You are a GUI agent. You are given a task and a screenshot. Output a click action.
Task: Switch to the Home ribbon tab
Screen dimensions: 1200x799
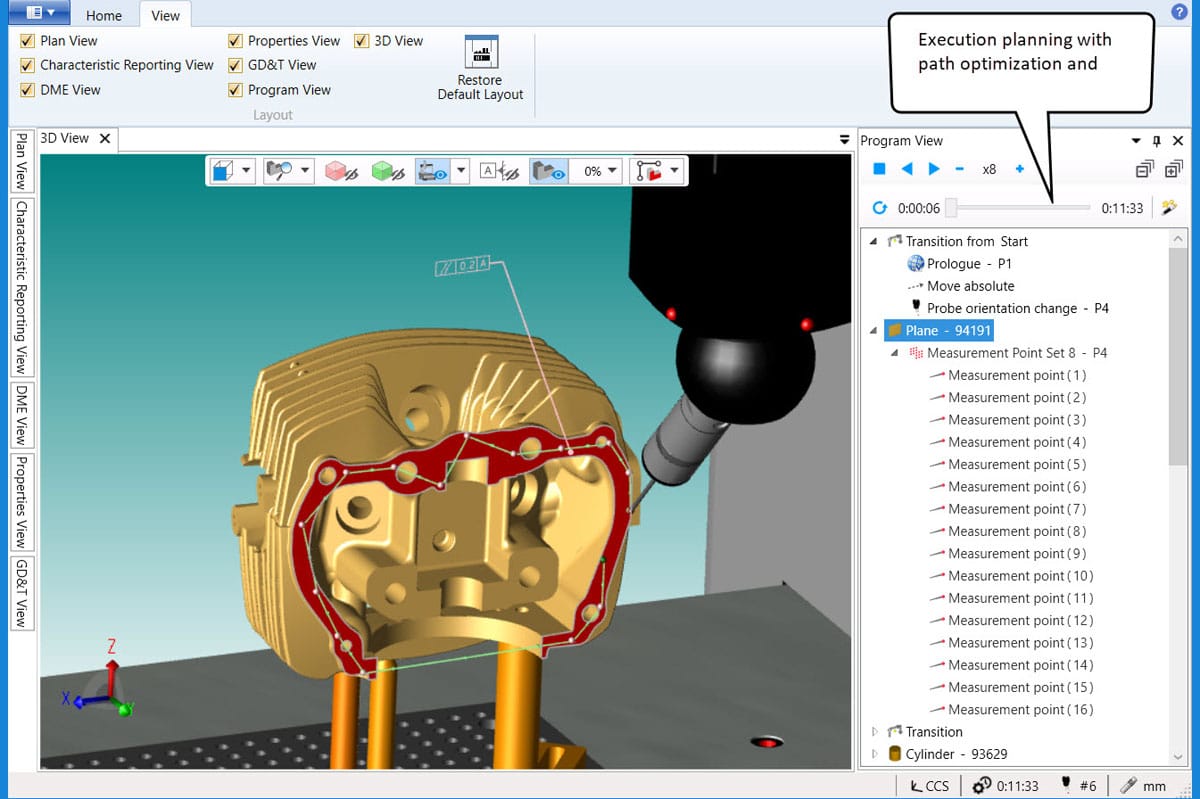pyautogui.click(x=103, y=15)
